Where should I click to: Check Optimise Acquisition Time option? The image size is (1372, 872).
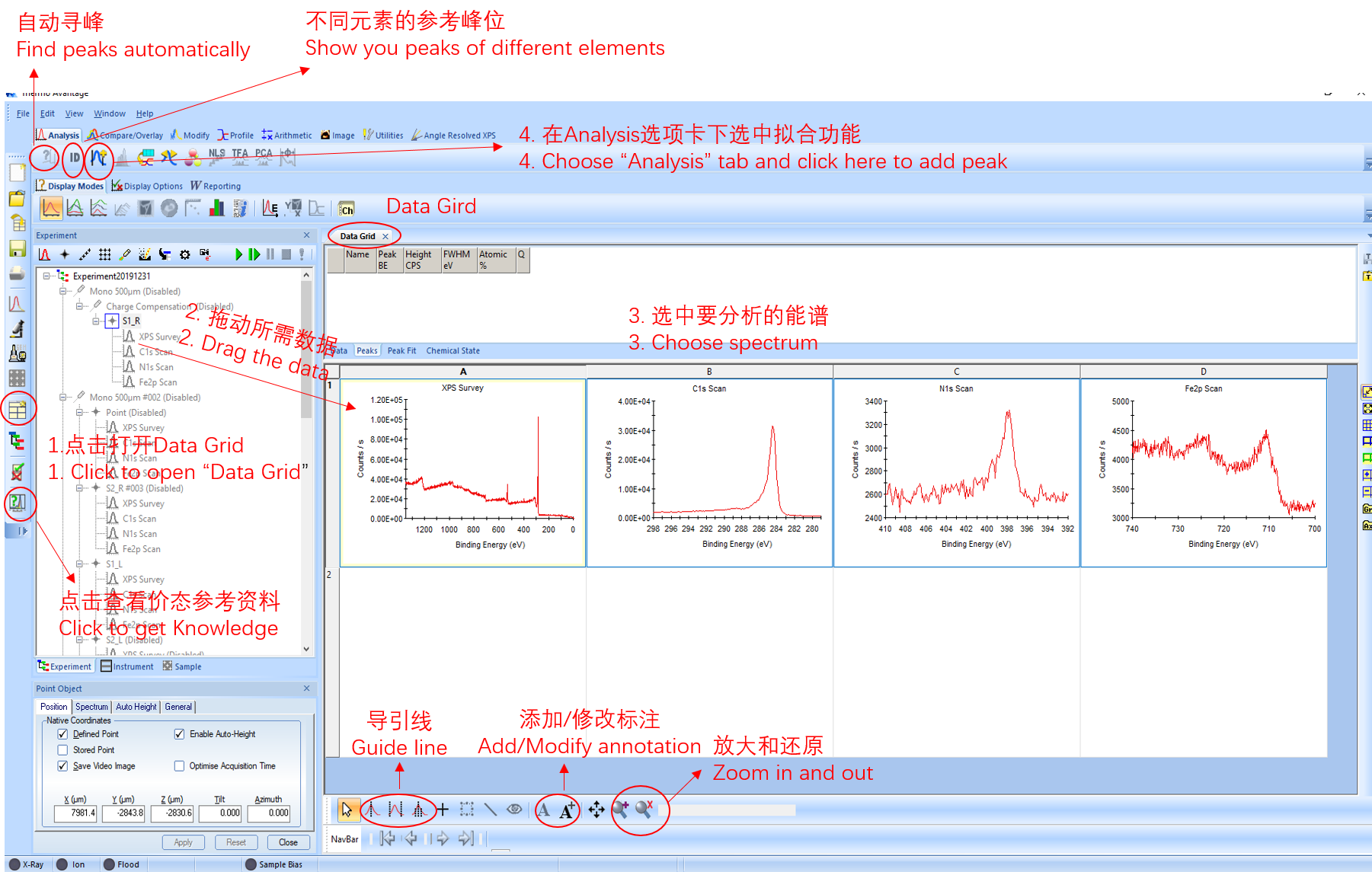179,766
